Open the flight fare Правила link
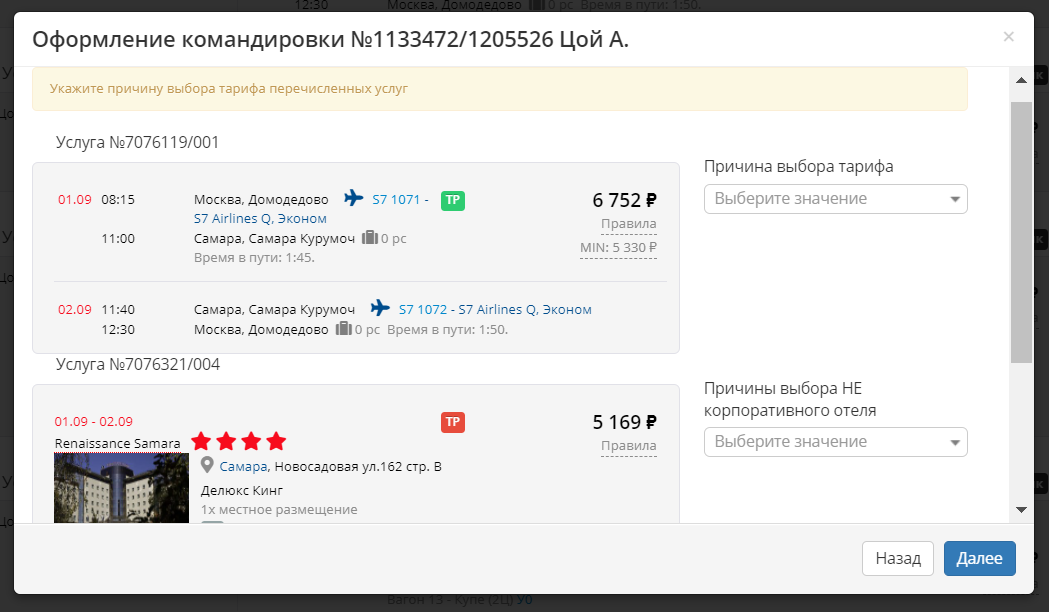This screenshot has width=1049, height=612. point(628,223)
